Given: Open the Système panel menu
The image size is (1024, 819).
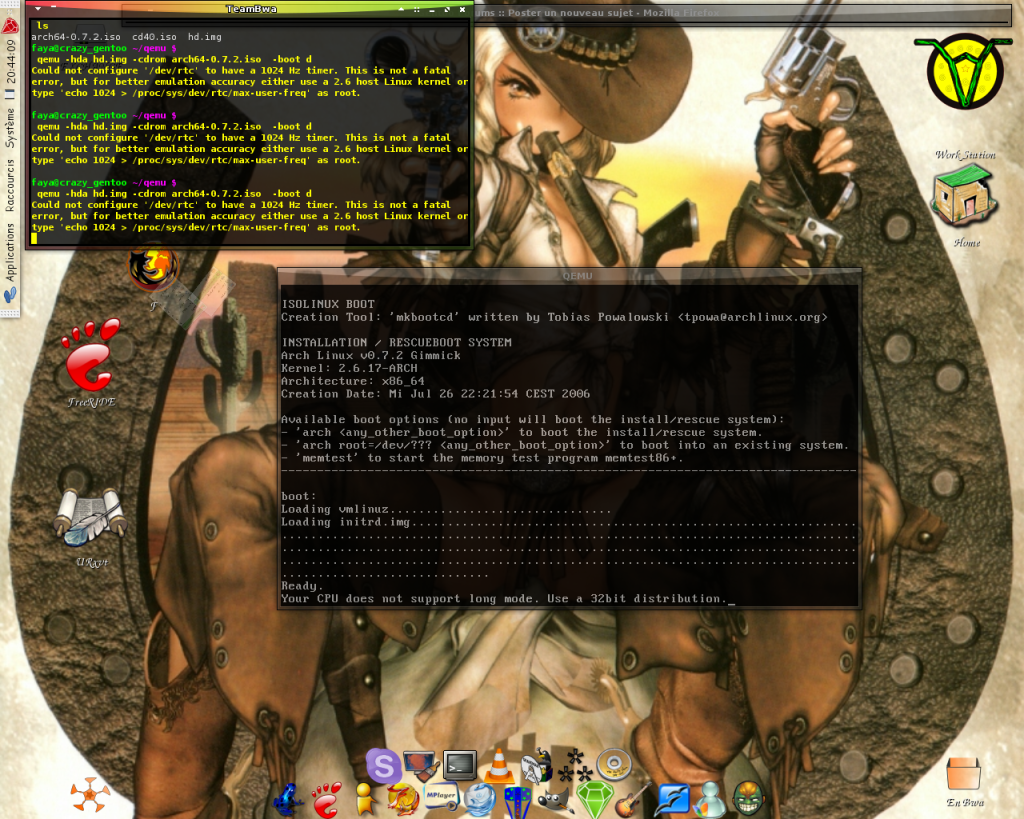Looking at the screenshot, I should [10, 127].
